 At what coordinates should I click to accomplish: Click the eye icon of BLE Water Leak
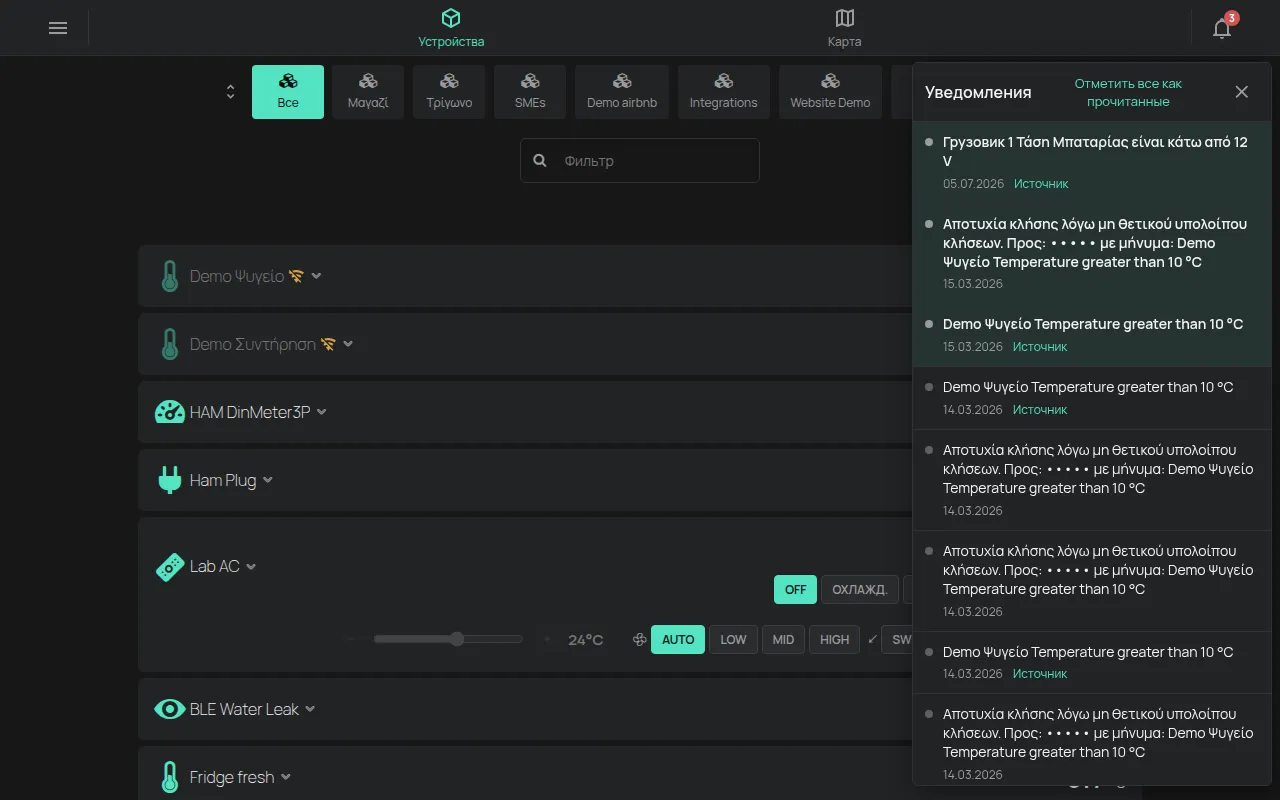point(170,709)
